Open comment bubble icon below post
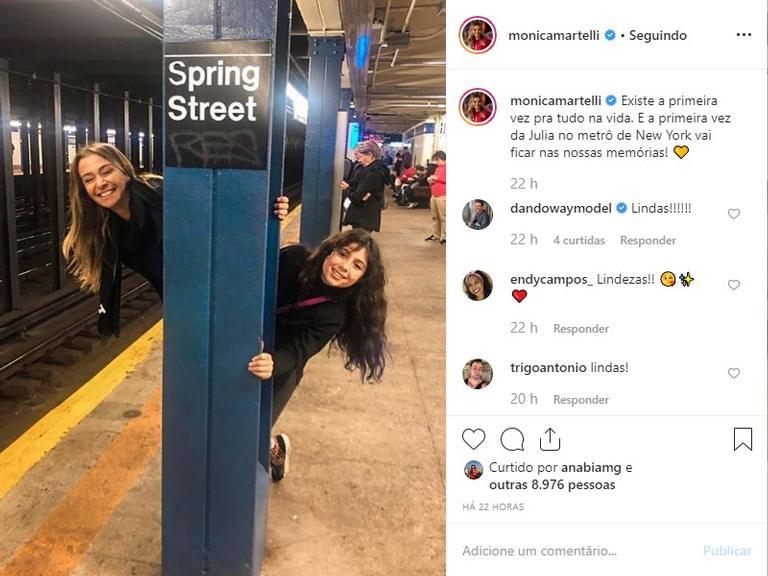Image resolution: width=768 pixels, height=576 pixels. coord(512,439)
